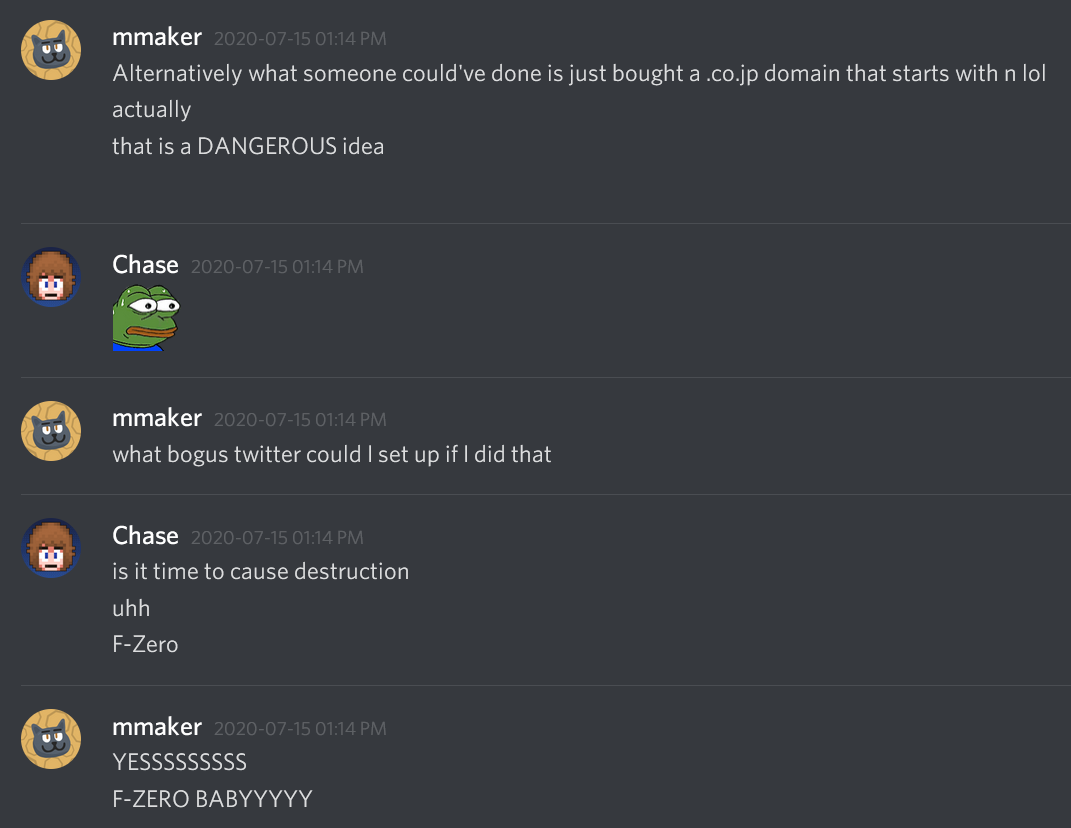Viewport: 1071px width, 828px height.
Task: Click Chase's avatar beside 'cause destruction' message
Action: point(51,548)
